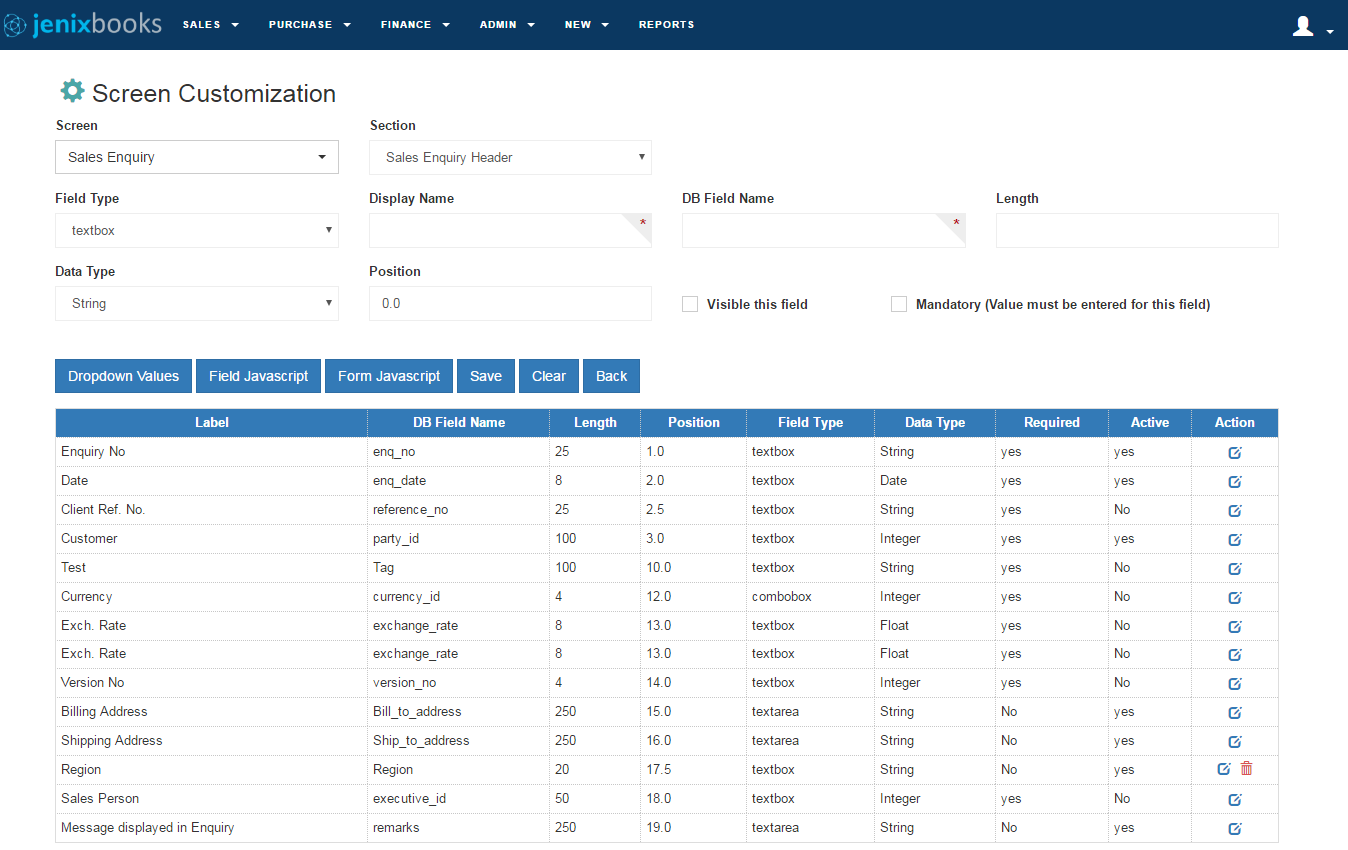Edit the Shipping Address row
Viewport: 1348px width, 850px height.
tap(1235, 742)
